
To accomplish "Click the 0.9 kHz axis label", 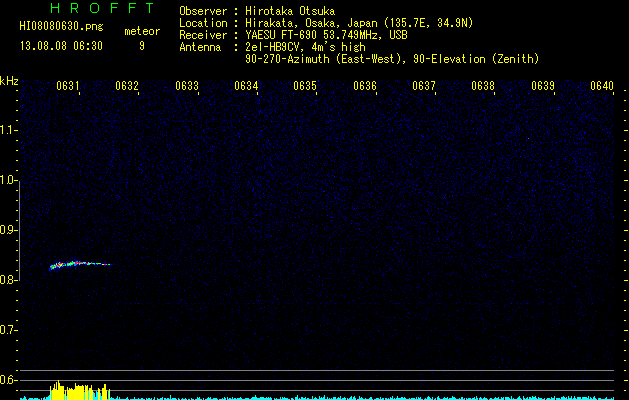I will tap(8, 230).
